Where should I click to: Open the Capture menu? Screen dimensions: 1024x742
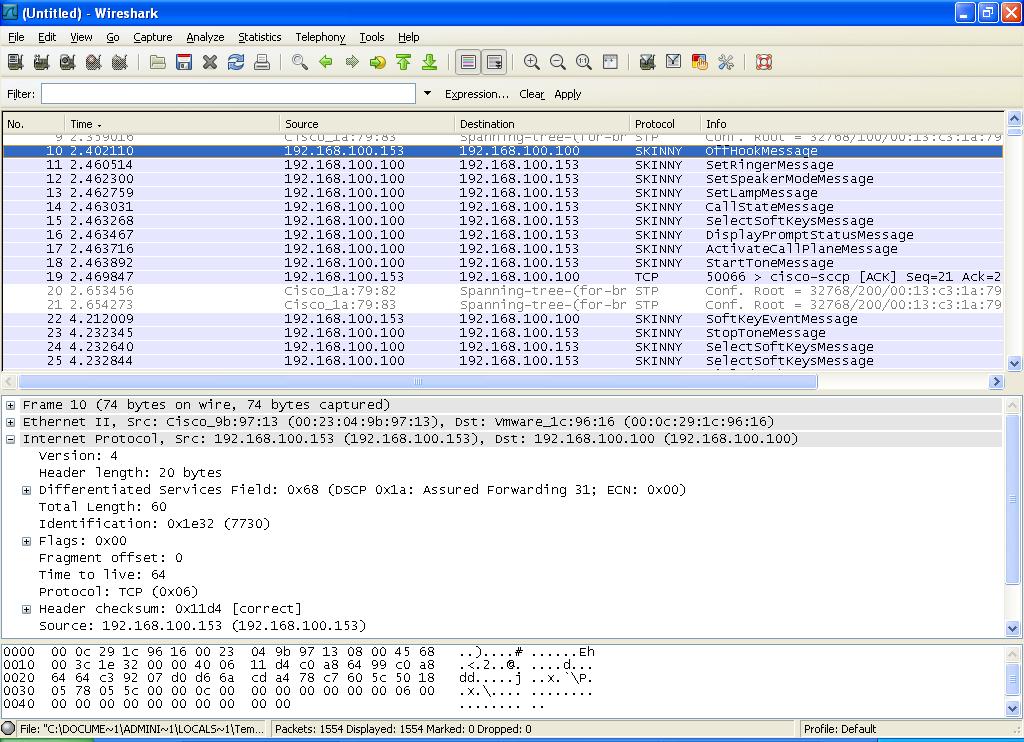153,37
